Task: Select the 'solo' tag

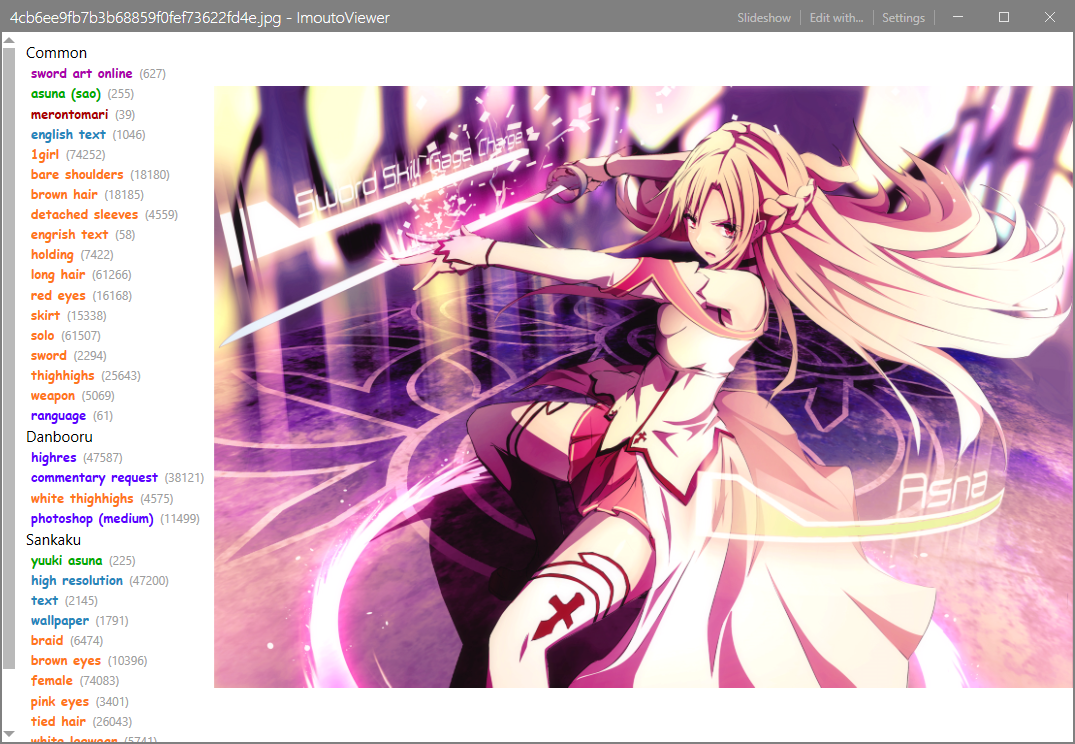Action: [43, 335]
